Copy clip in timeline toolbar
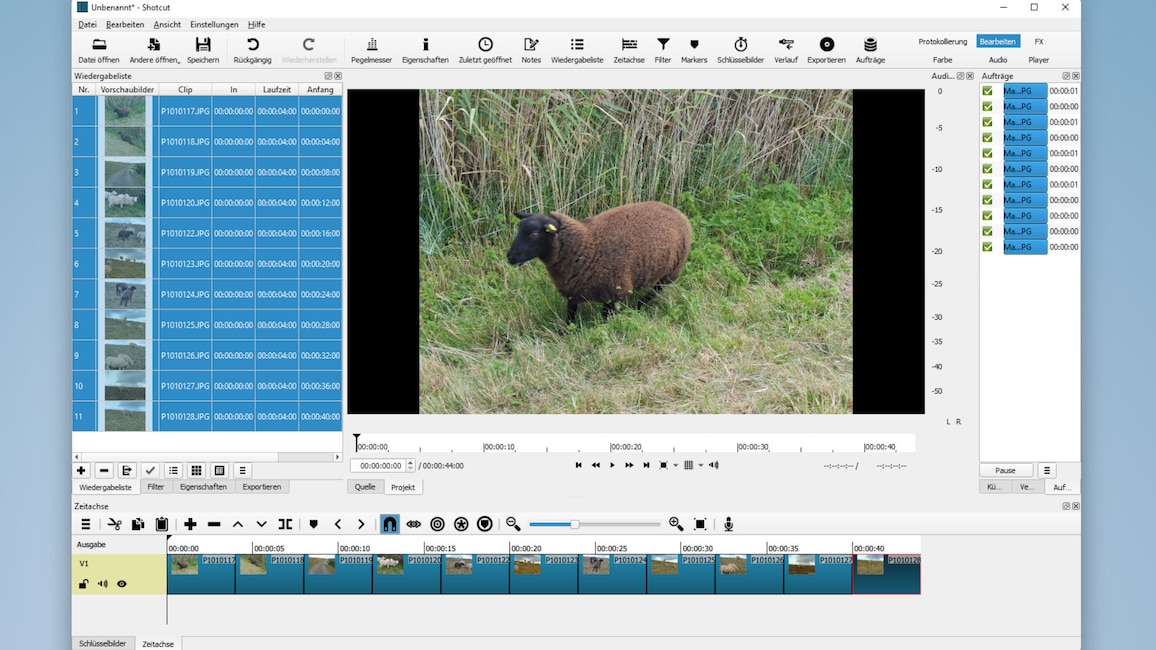The width and height of the screenshot is (1156, 650). point(138,524)
